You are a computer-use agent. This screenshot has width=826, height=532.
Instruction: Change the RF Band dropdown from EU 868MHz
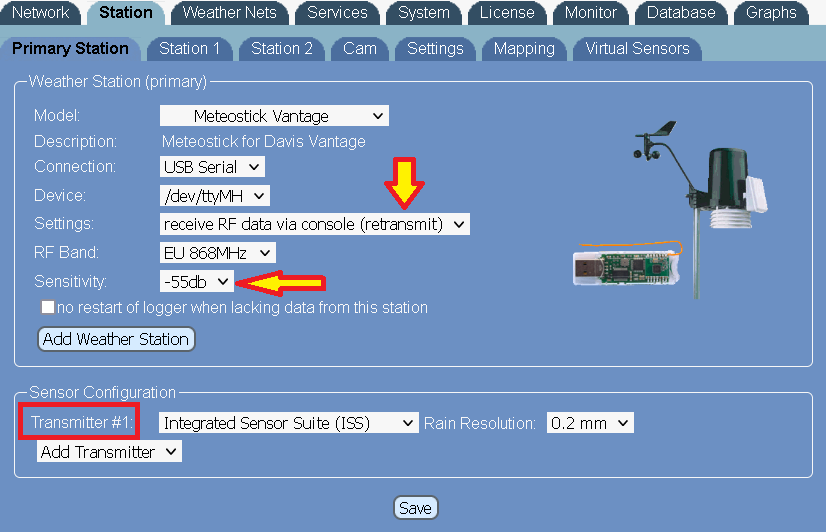tap(218, 253)
